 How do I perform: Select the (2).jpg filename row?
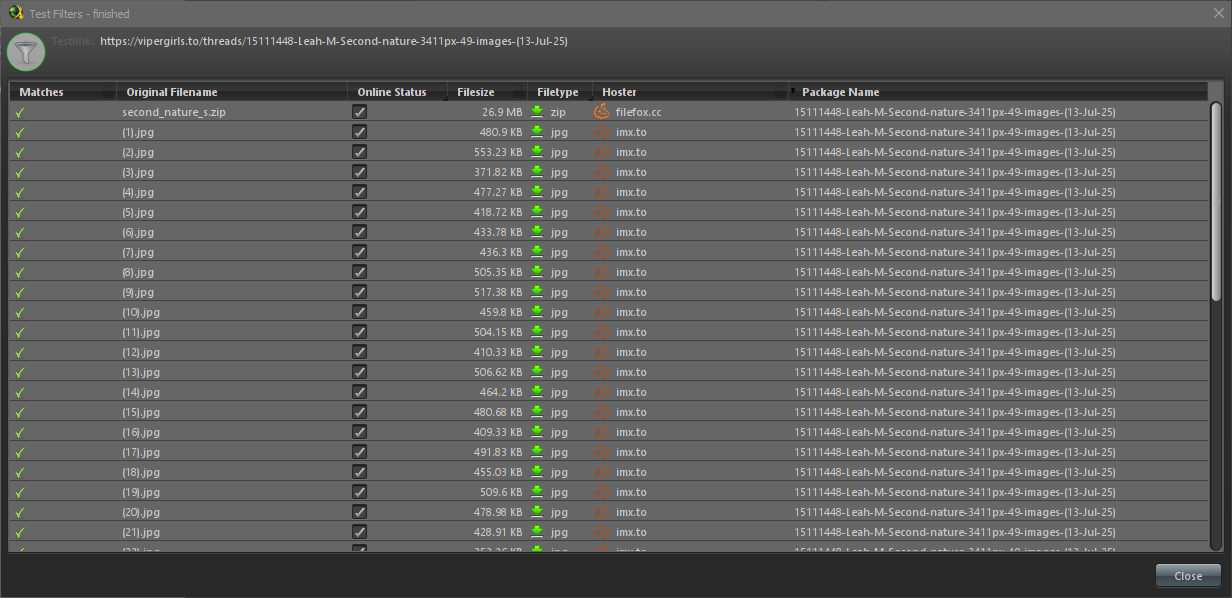click(x=138, y=152)
